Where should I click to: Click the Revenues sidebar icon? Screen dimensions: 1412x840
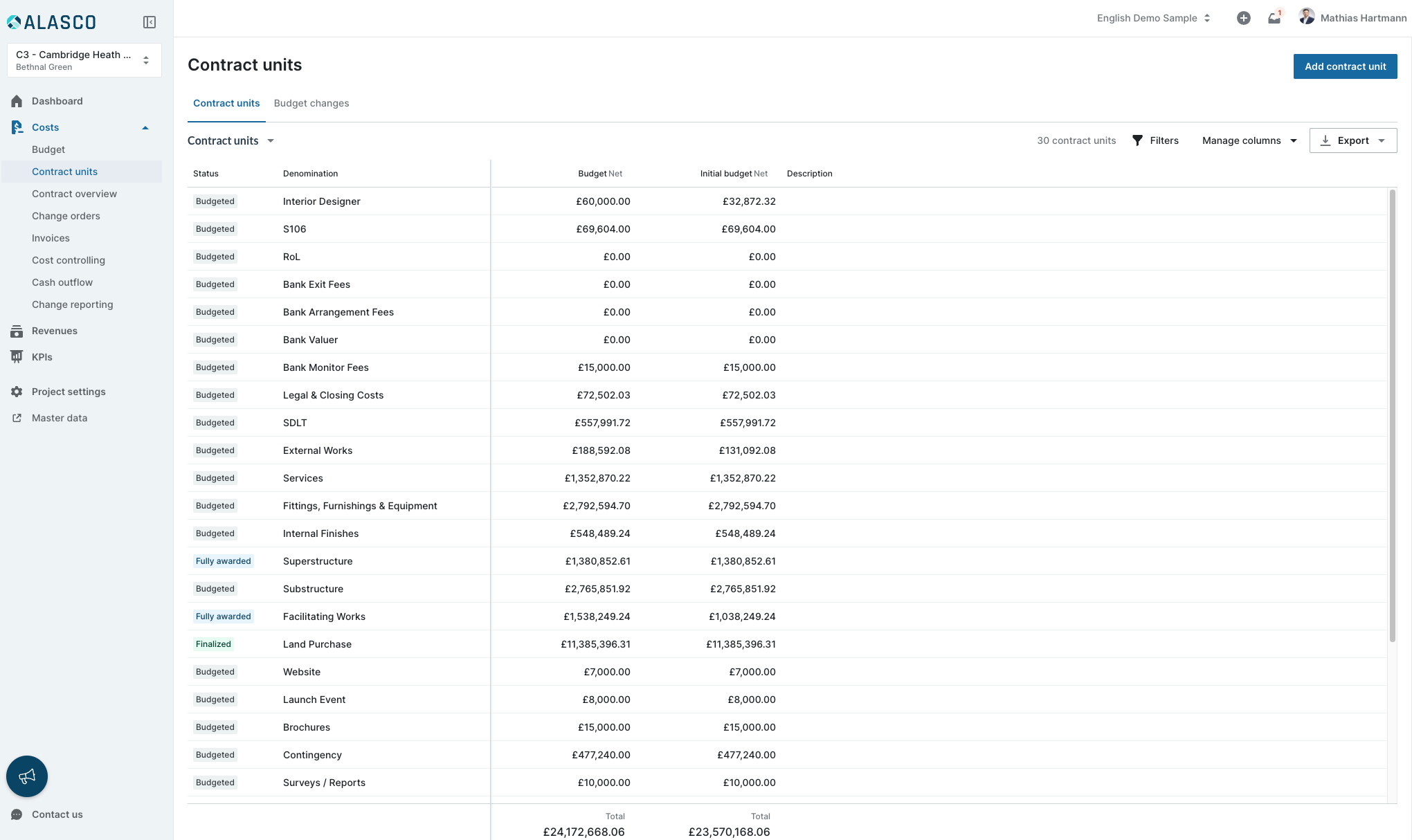17,331
